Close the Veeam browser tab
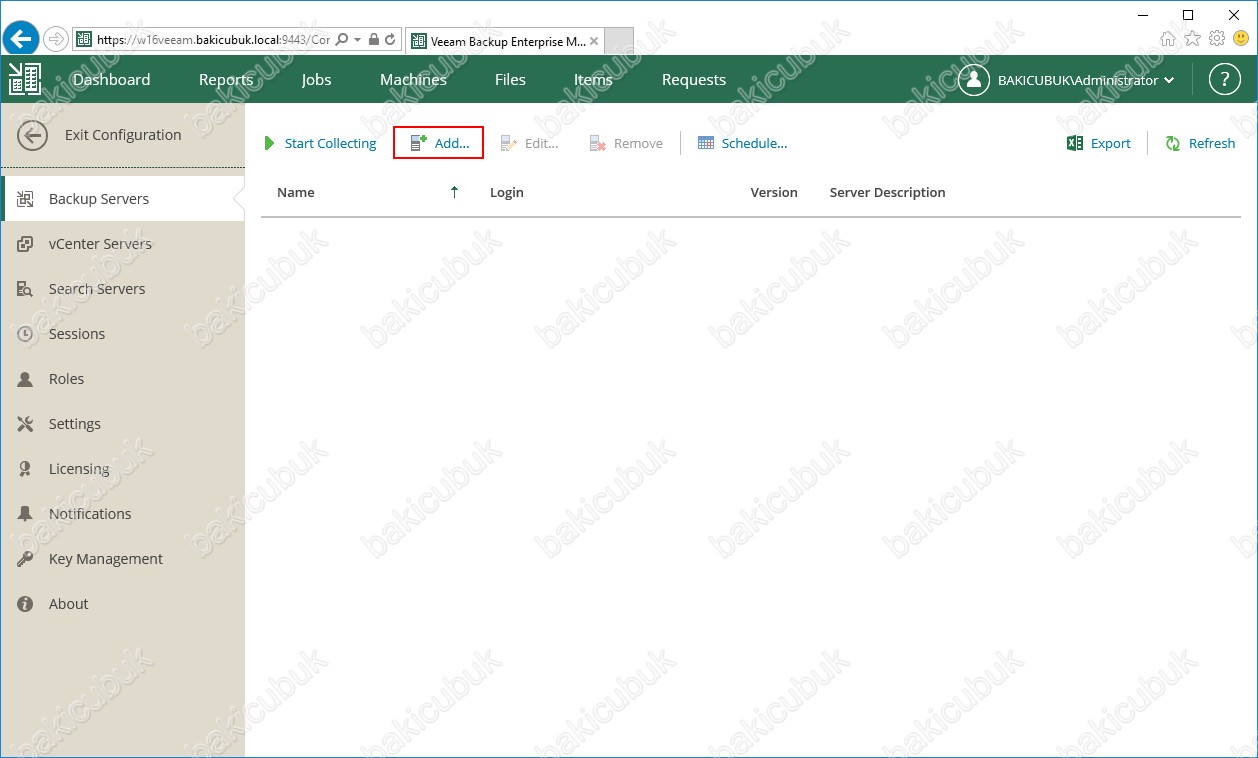Image resolution: width=1258 pixels, height=758 pixels. [594, 41]
